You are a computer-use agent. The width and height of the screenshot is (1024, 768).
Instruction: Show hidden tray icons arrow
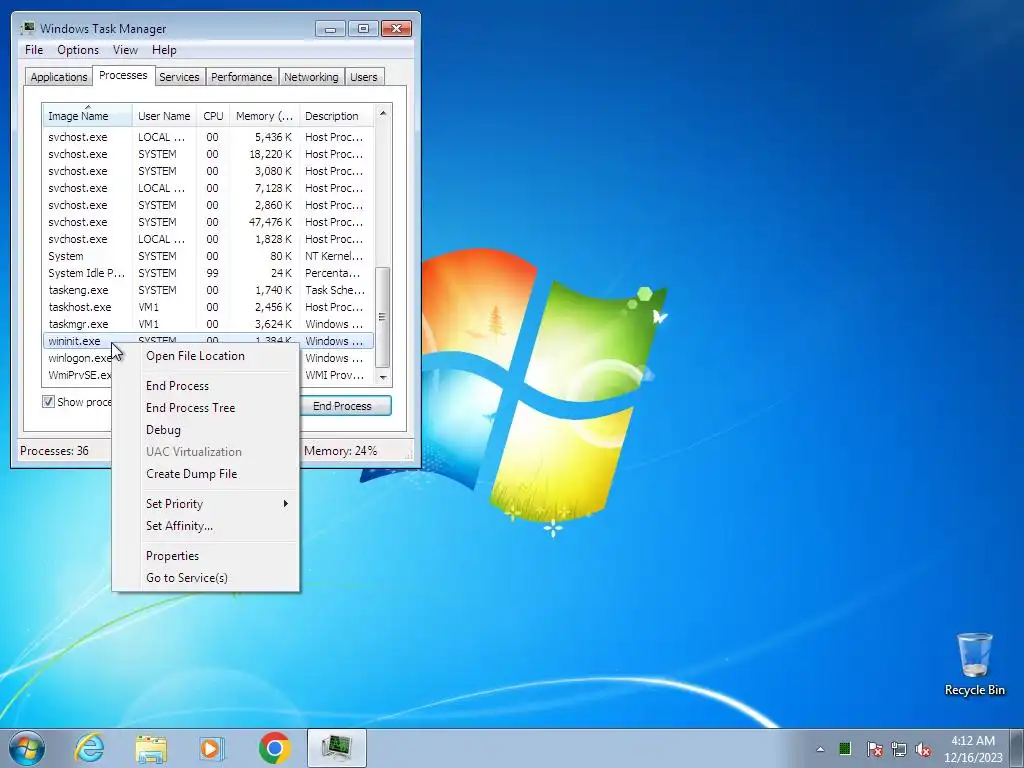820,749
